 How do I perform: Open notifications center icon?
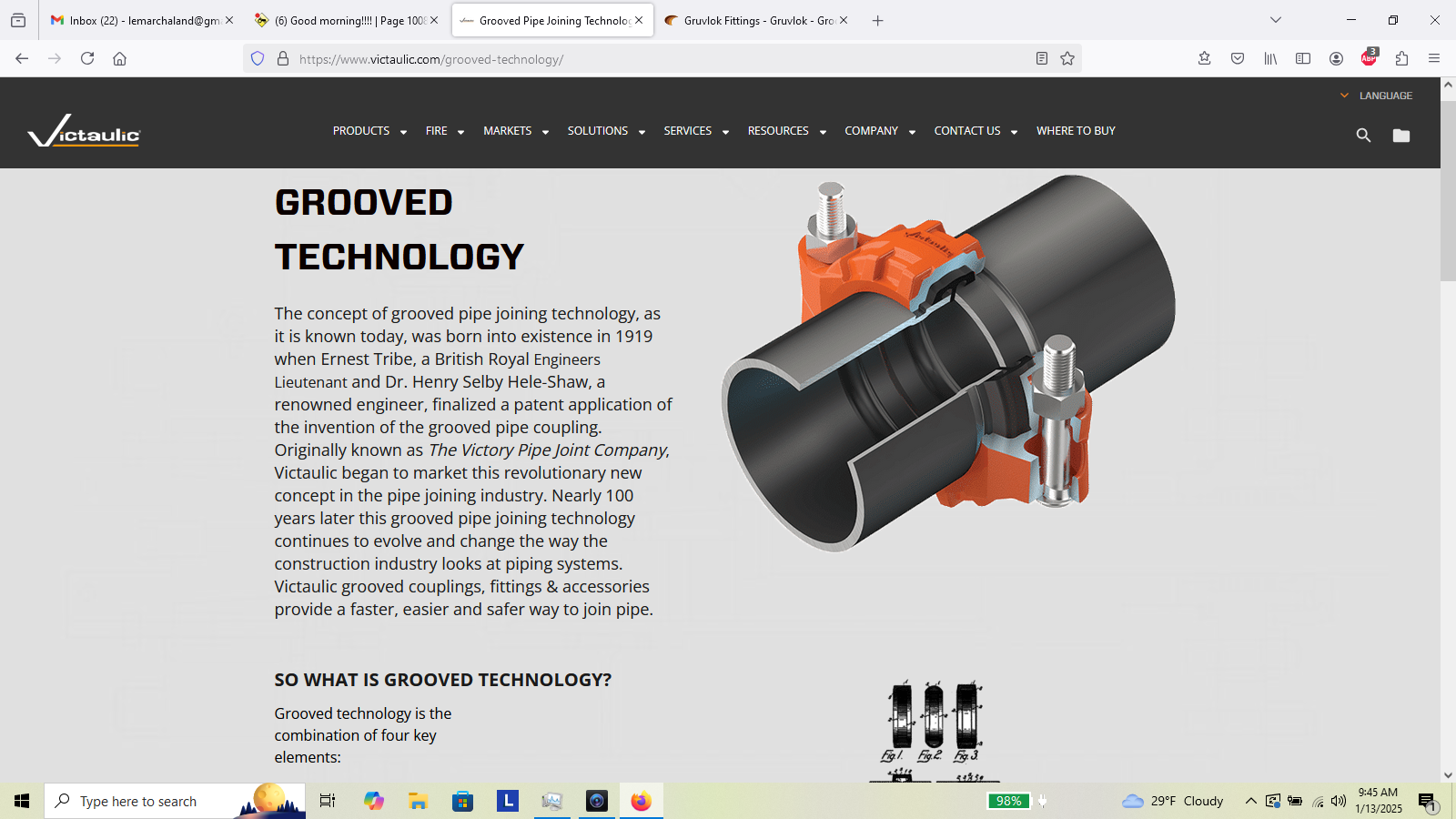click(x=1427, y=802)
